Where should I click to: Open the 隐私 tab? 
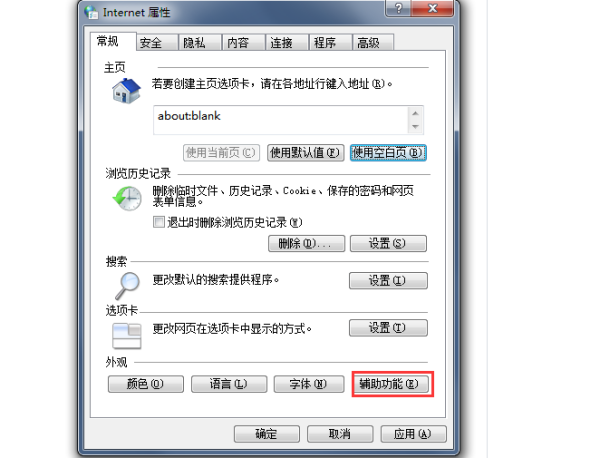pyautogui.click(x=200, y=42)
